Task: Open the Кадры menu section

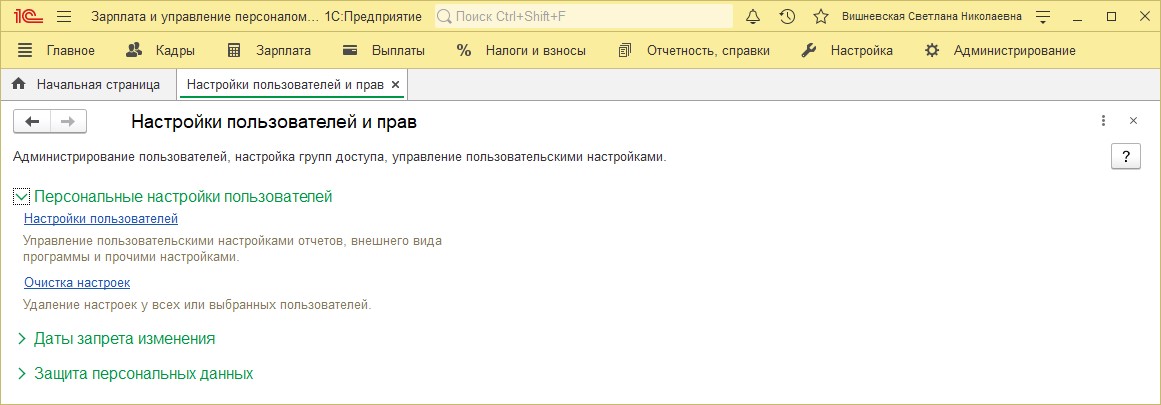Action: [161, 51]
